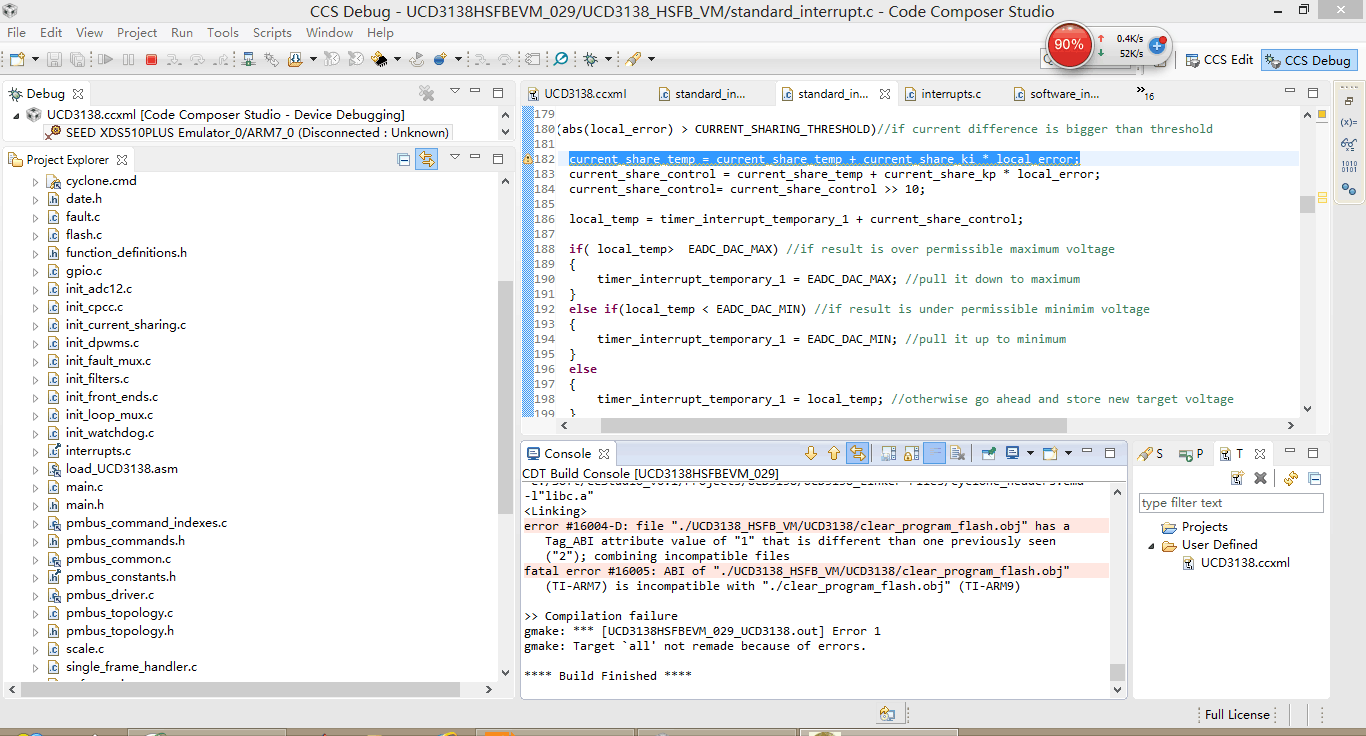The image size is (1366, 736).
Task: Click the Connect Target toolbar icon
Action: coord(249,60)
